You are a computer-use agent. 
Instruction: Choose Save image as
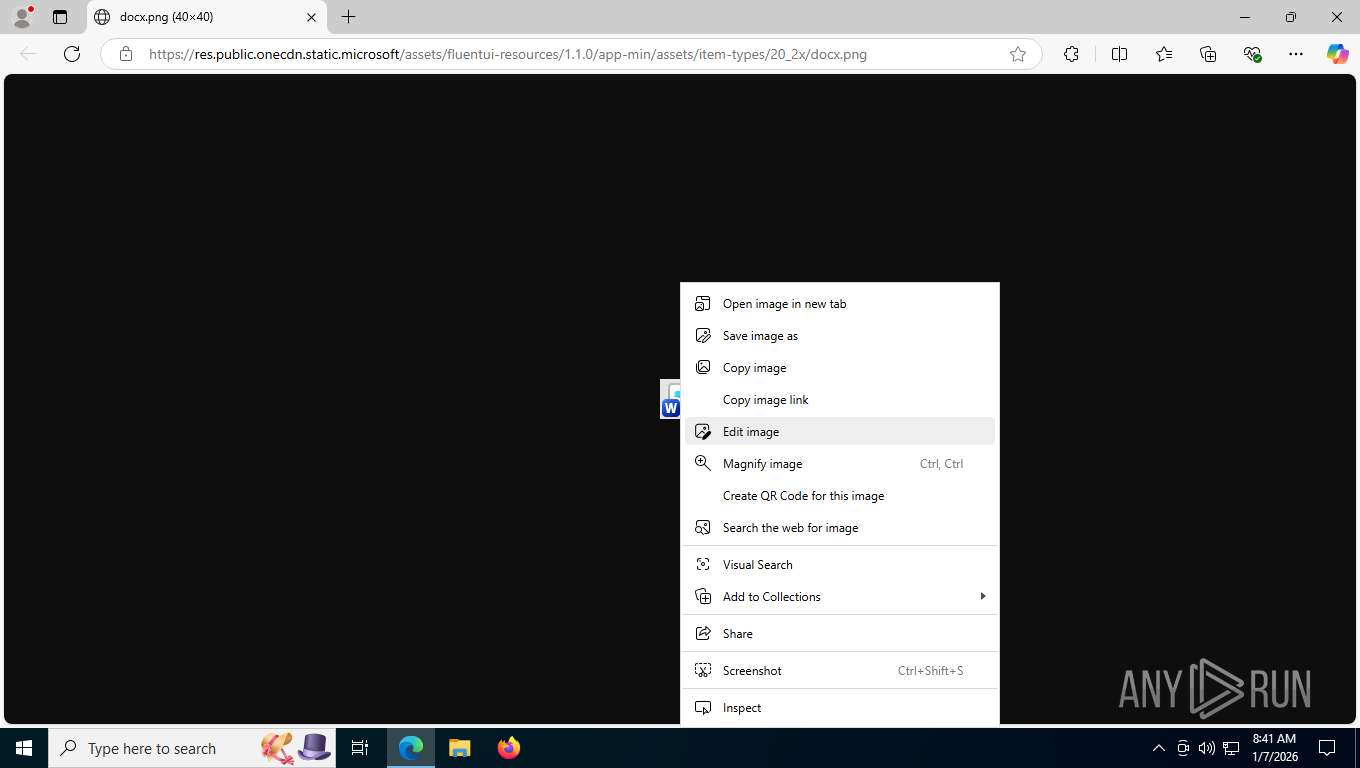click(x=840, y=336)
